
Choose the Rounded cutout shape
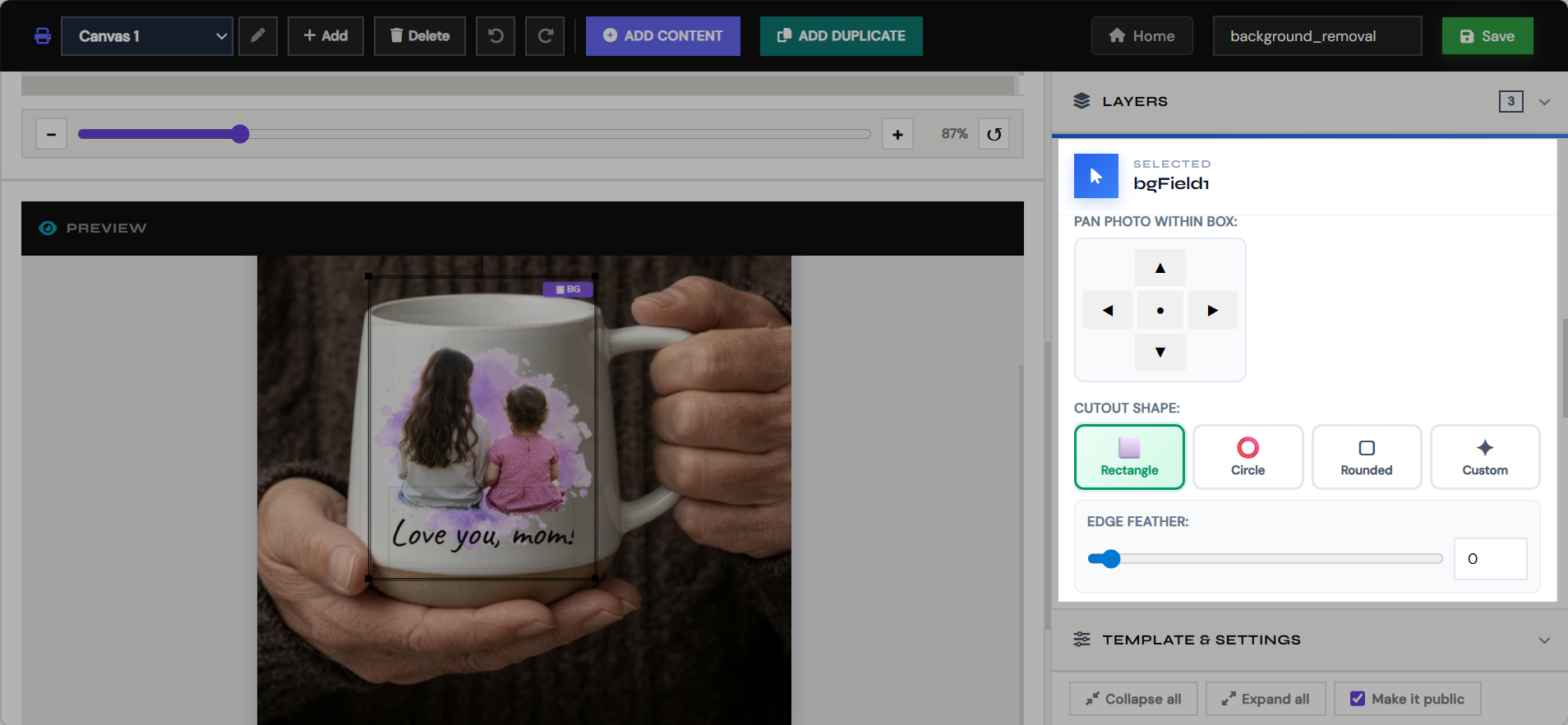pos(1367,457)
